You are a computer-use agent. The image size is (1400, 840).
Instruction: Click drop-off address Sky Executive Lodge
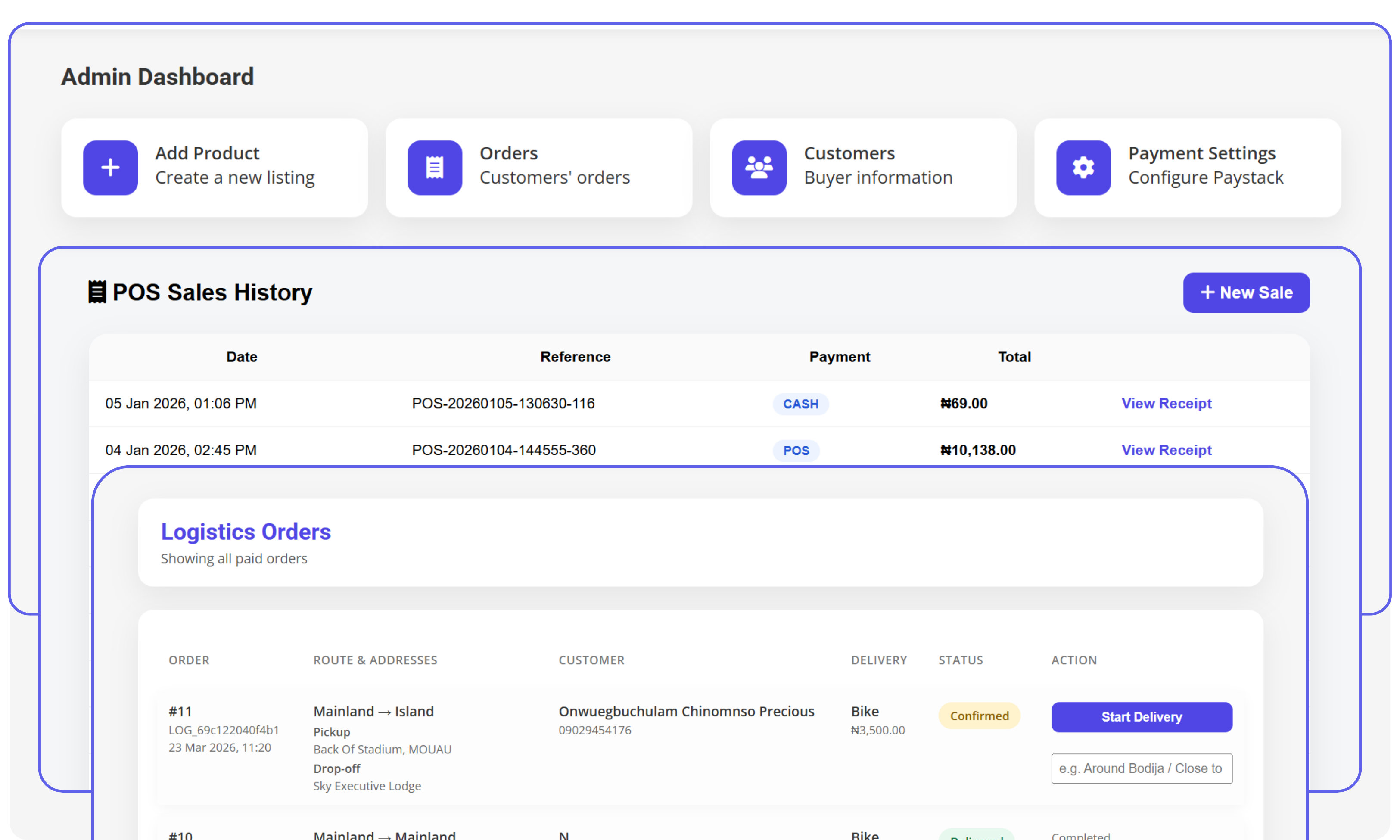pos(367,786)
